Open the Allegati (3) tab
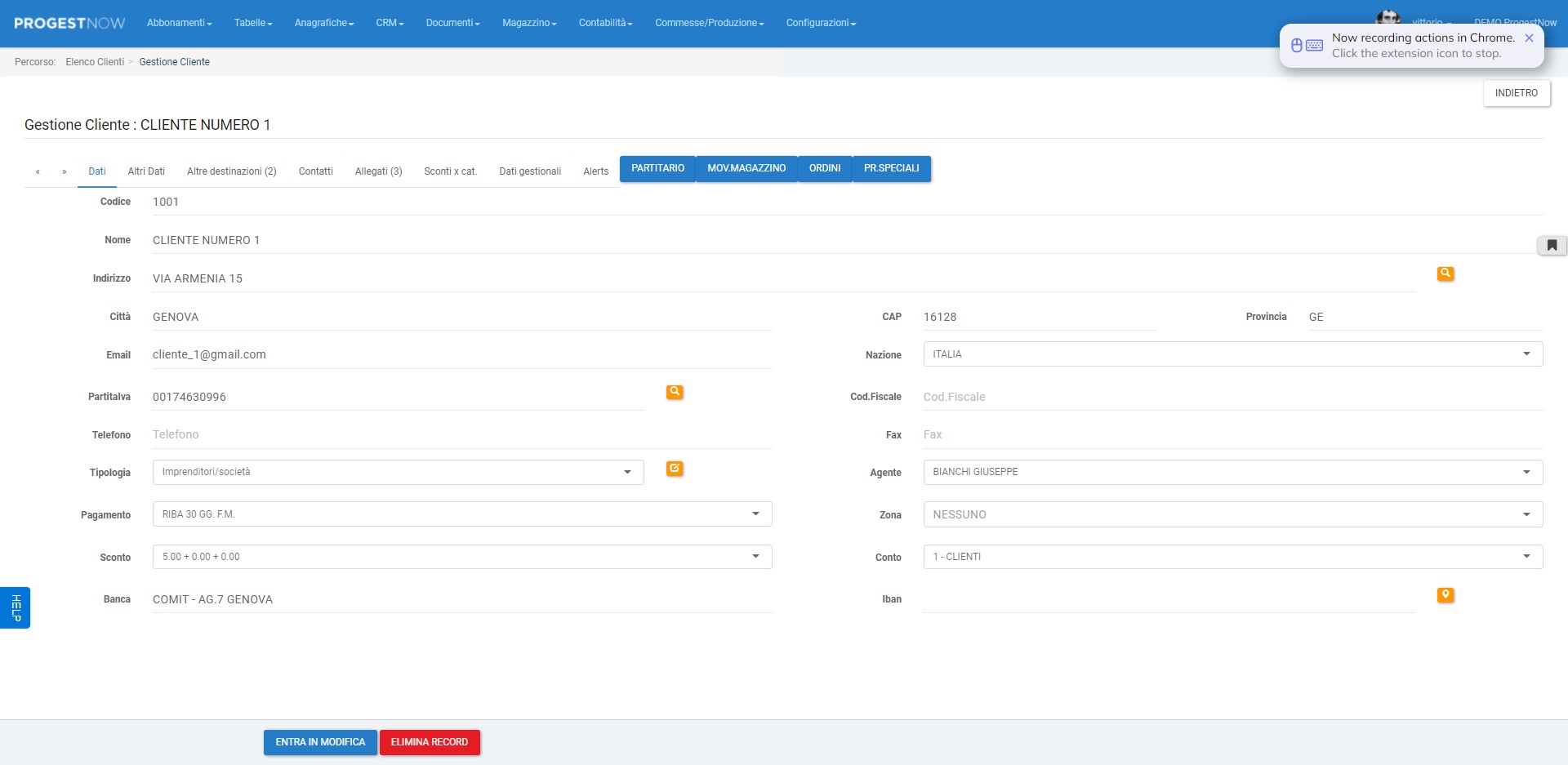1568x765 pixels. point(378,171)
